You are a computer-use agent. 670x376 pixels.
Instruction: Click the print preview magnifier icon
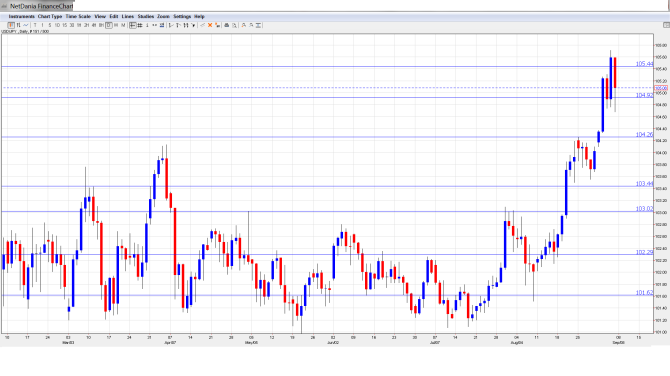tap(235, 25)
